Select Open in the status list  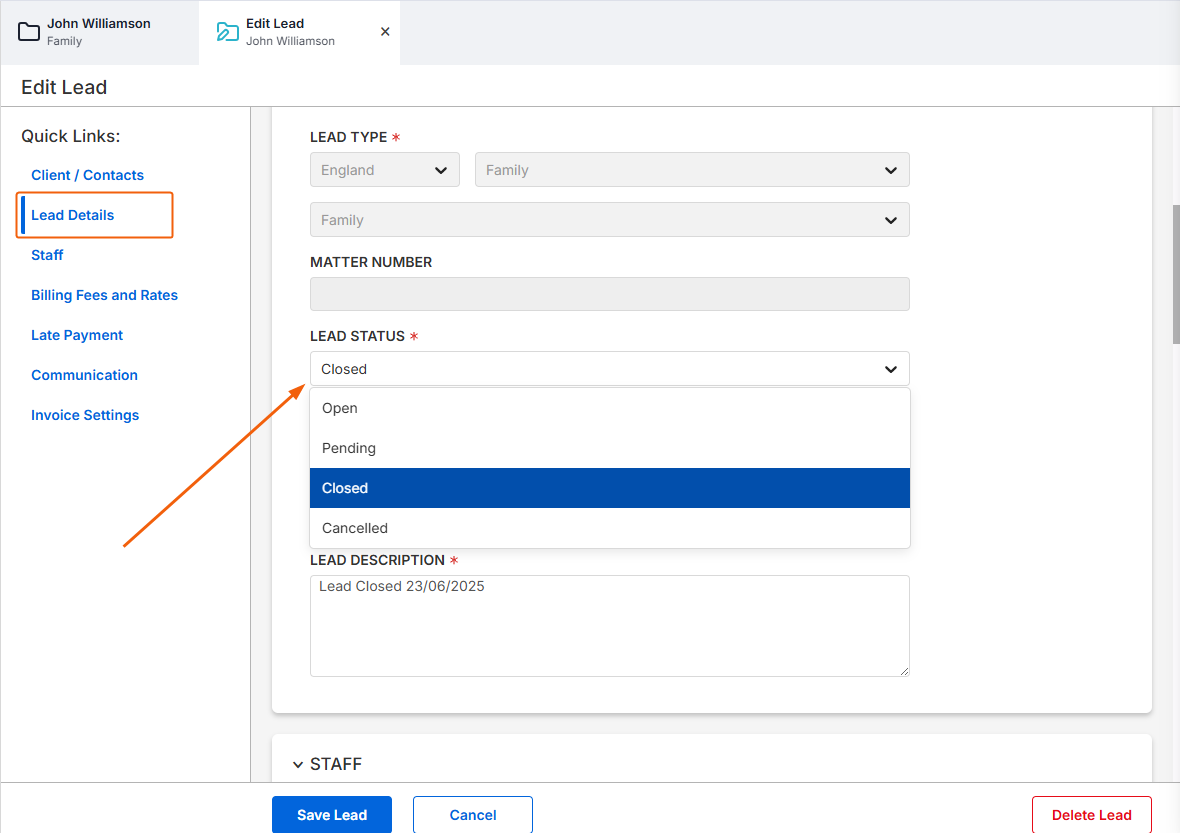click(610, 408)
